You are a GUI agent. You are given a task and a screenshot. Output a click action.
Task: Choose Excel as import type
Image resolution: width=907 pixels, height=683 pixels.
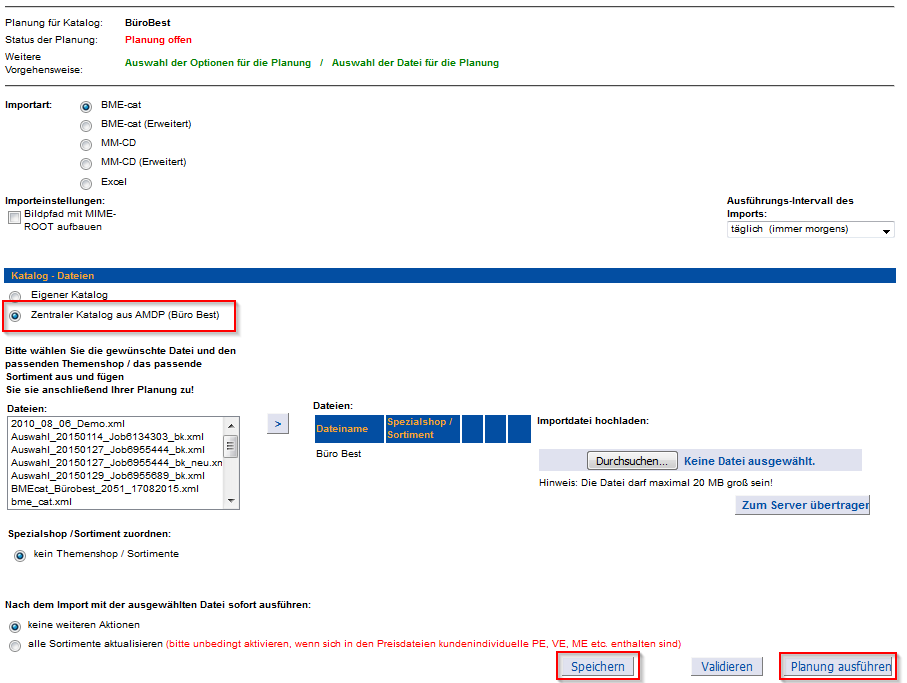pos(86,184)
